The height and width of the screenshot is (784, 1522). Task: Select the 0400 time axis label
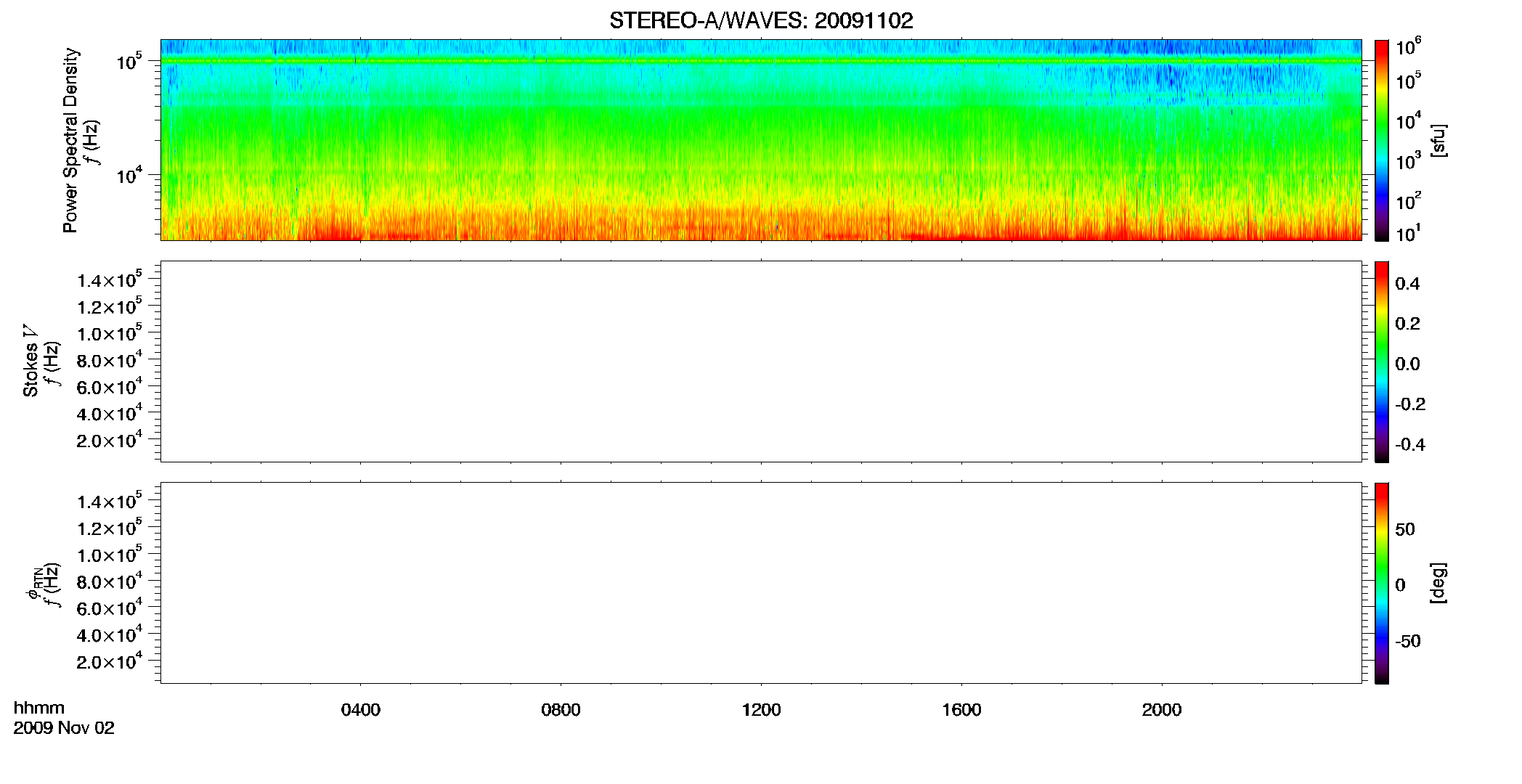361,710
